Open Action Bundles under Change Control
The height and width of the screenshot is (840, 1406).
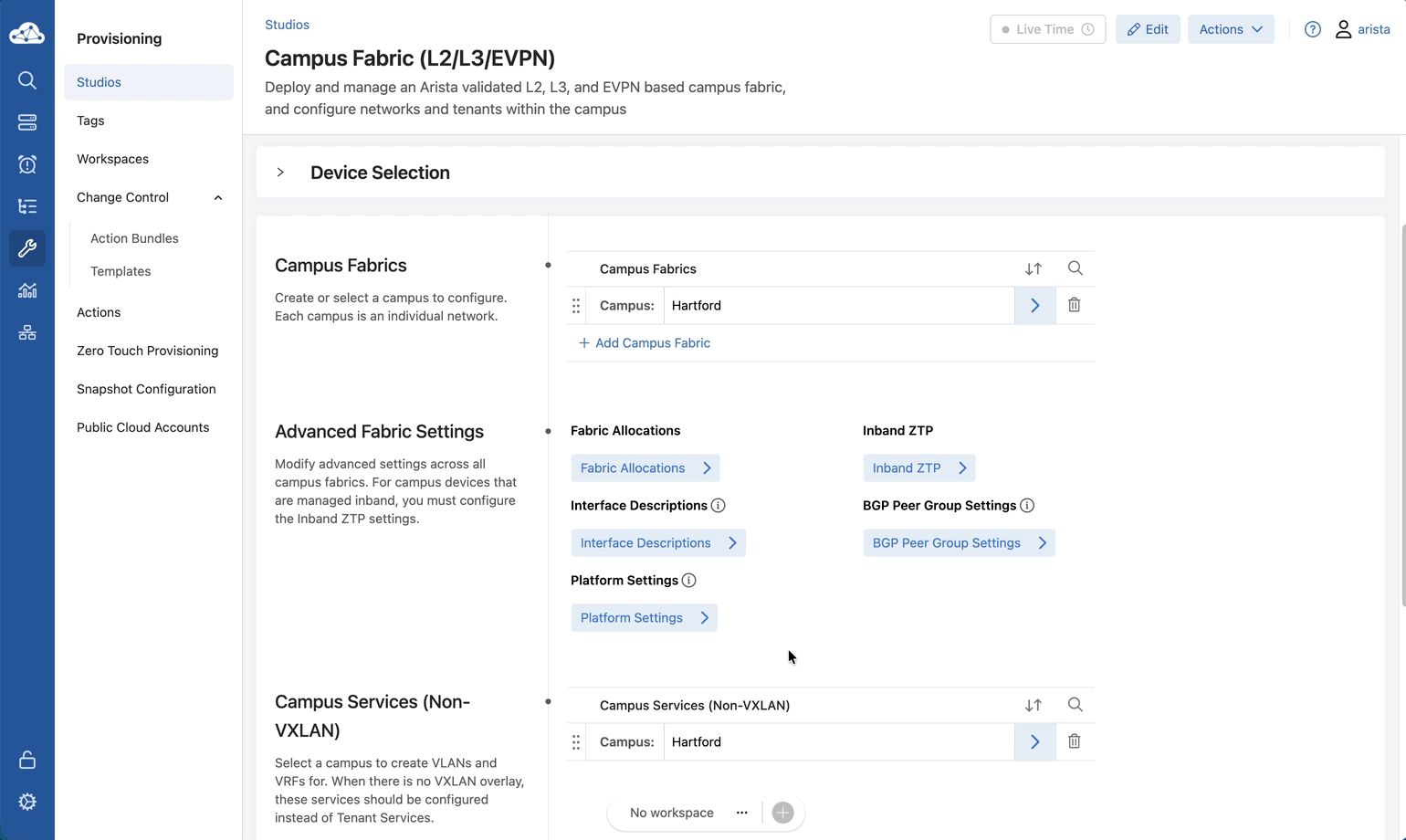134,238
